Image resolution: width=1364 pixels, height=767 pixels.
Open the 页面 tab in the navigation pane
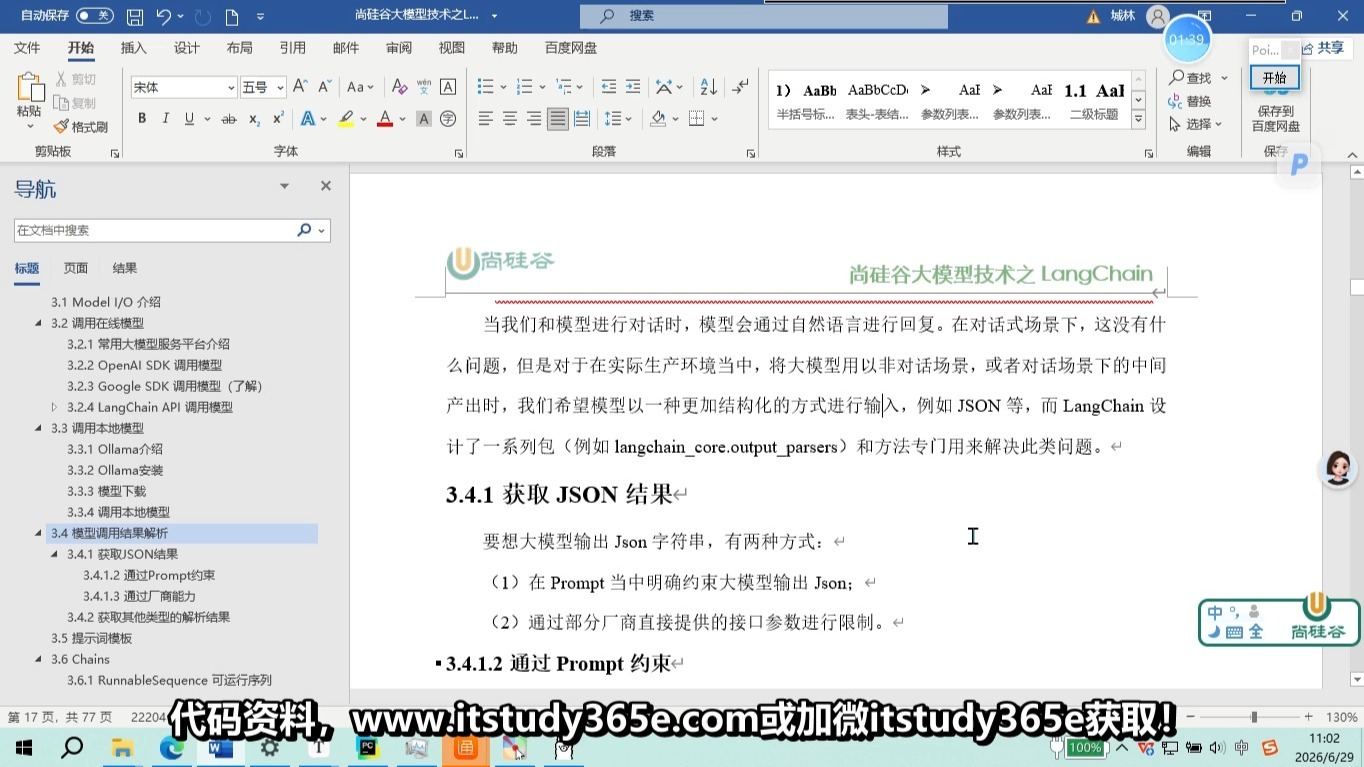[x=76, y=268]
